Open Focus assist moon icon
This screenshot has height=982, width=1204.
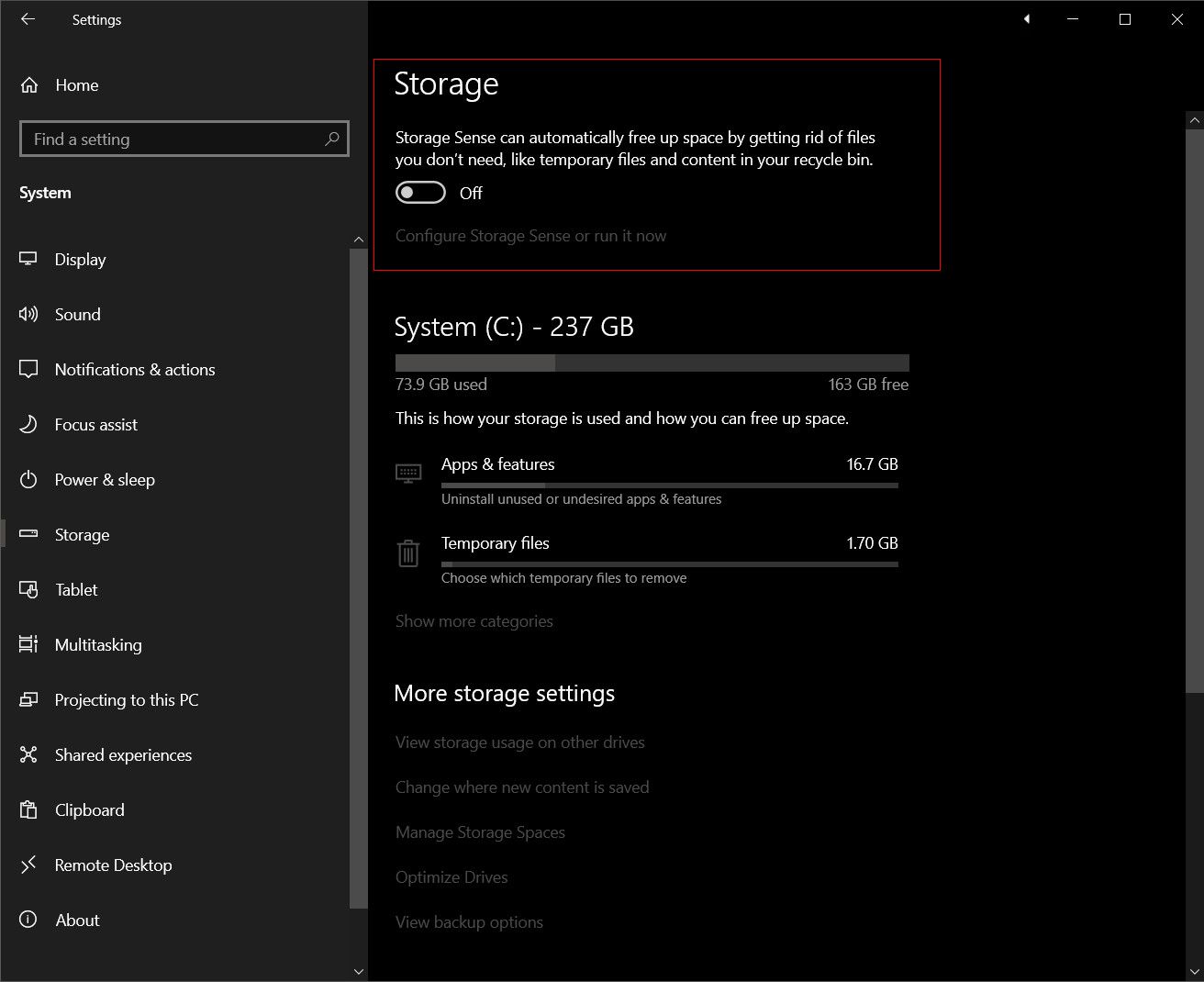pyautogui.click(x=28, y=424)
